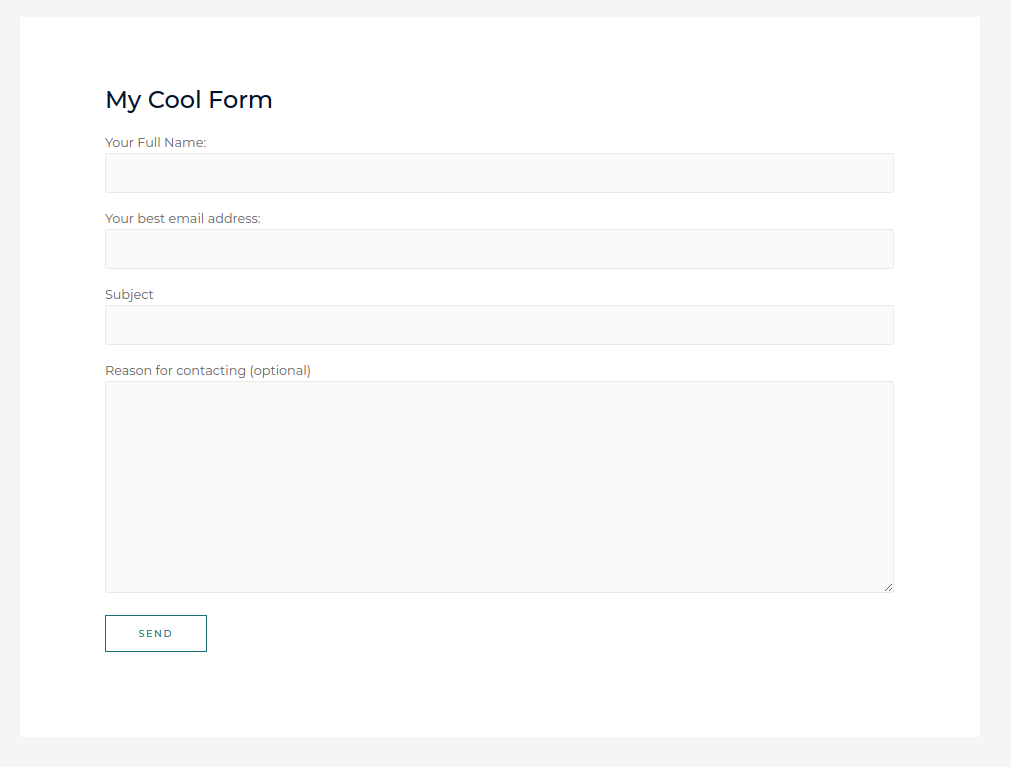
Task: Click the white form card background
Action: coord(500,700)
